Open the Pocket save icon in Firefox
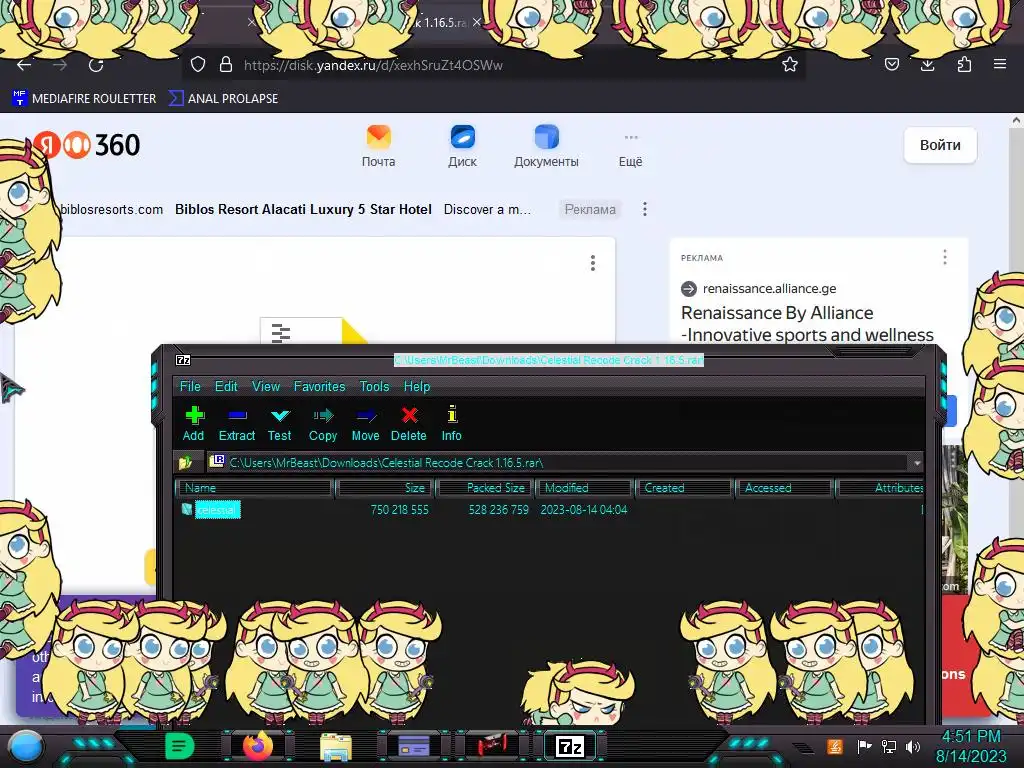The image size is (1024, 768). point(892,64)
